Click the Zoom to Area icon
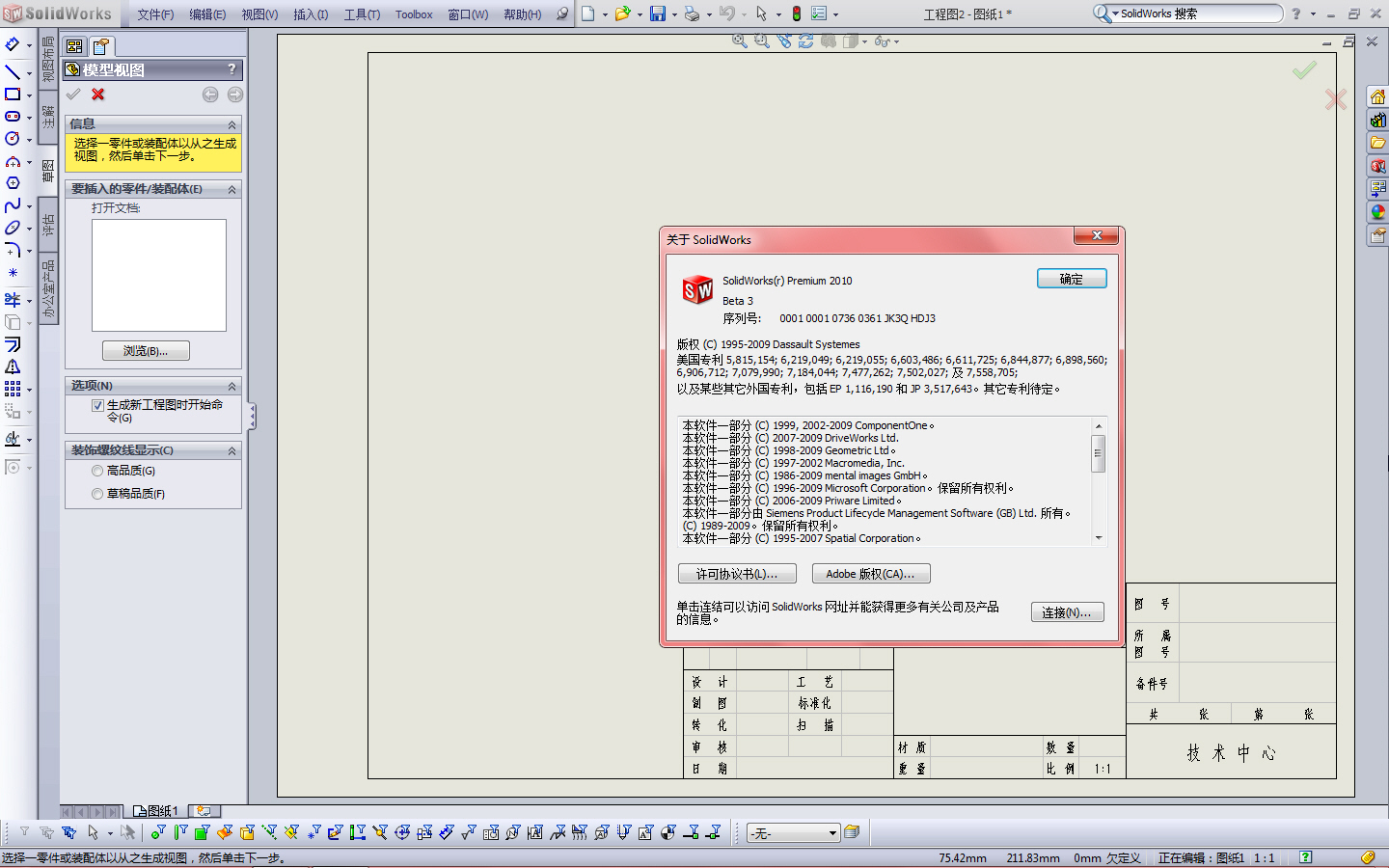This screenshot has height=868, width=1389. (762, 41)
